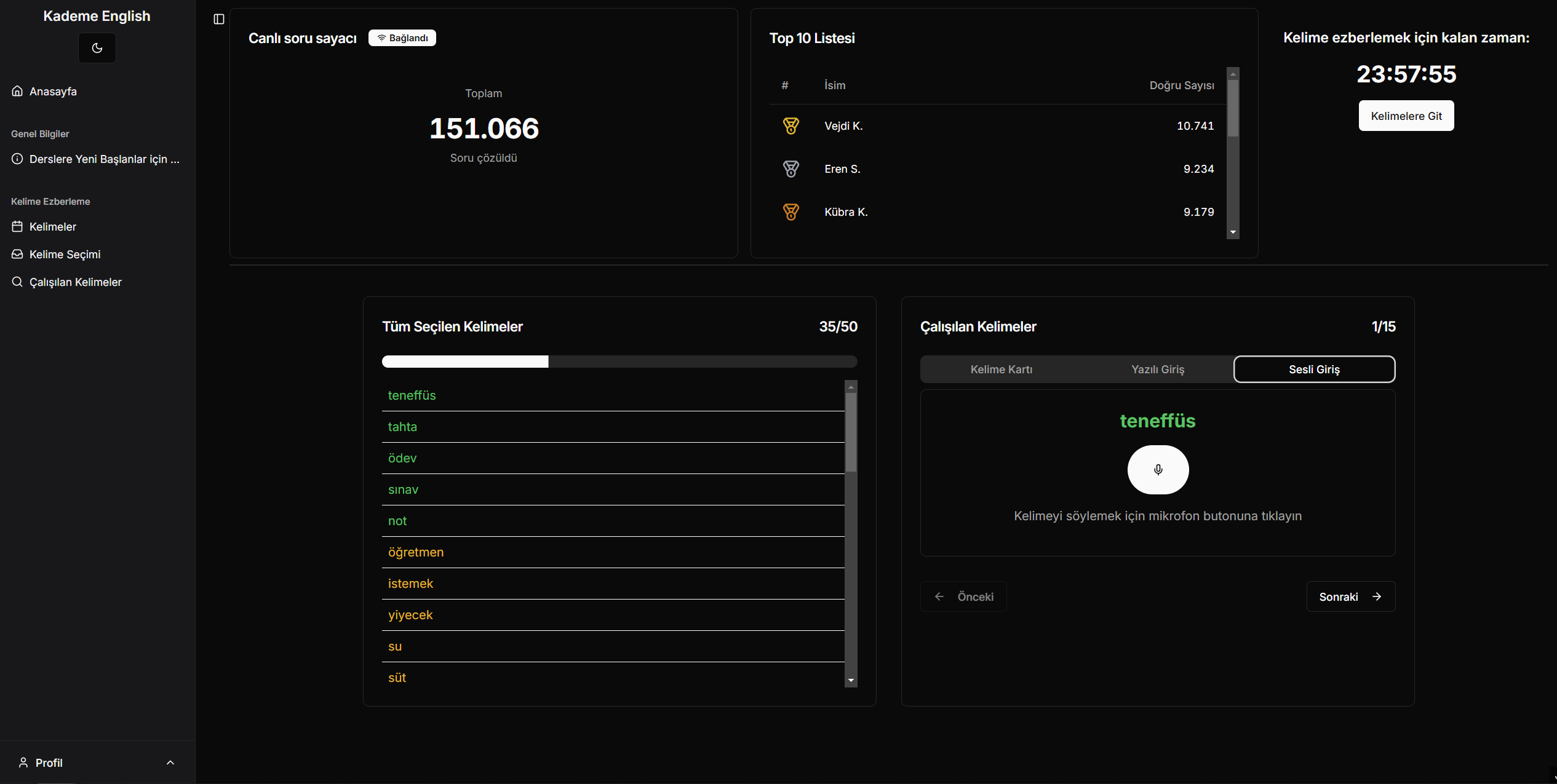Click the Kademe English title

(x=97, y=16)
